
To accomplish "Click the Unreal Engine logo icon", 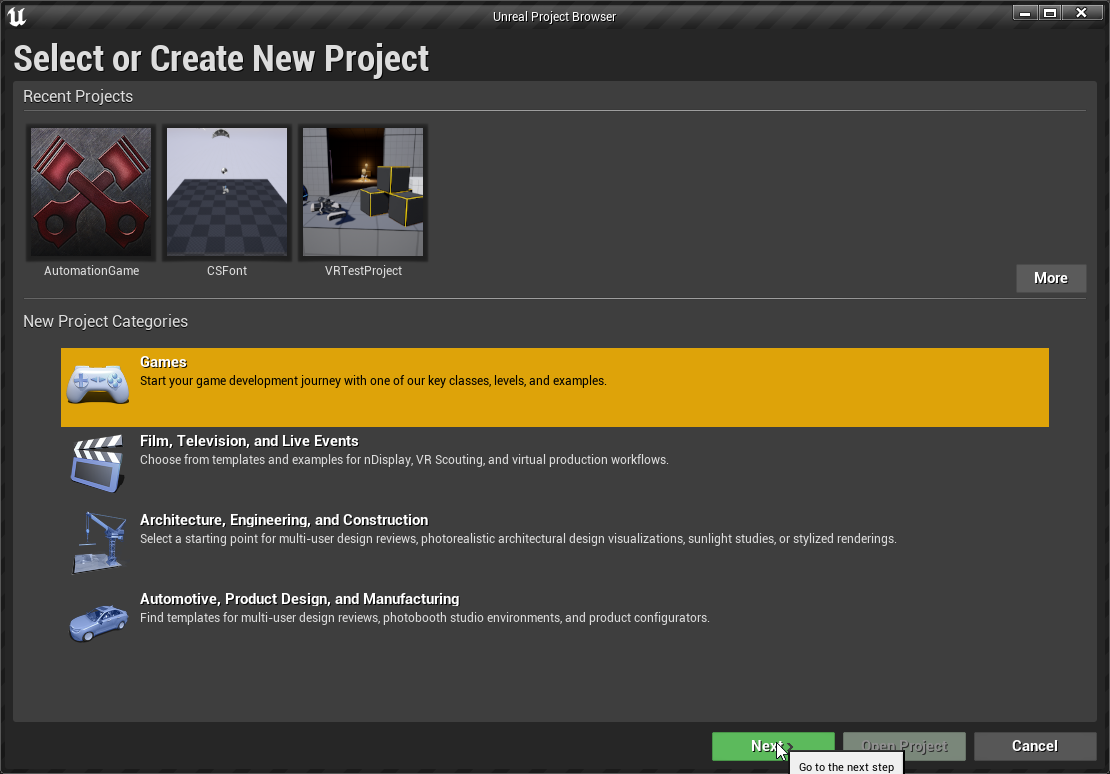I will point(16,16).
